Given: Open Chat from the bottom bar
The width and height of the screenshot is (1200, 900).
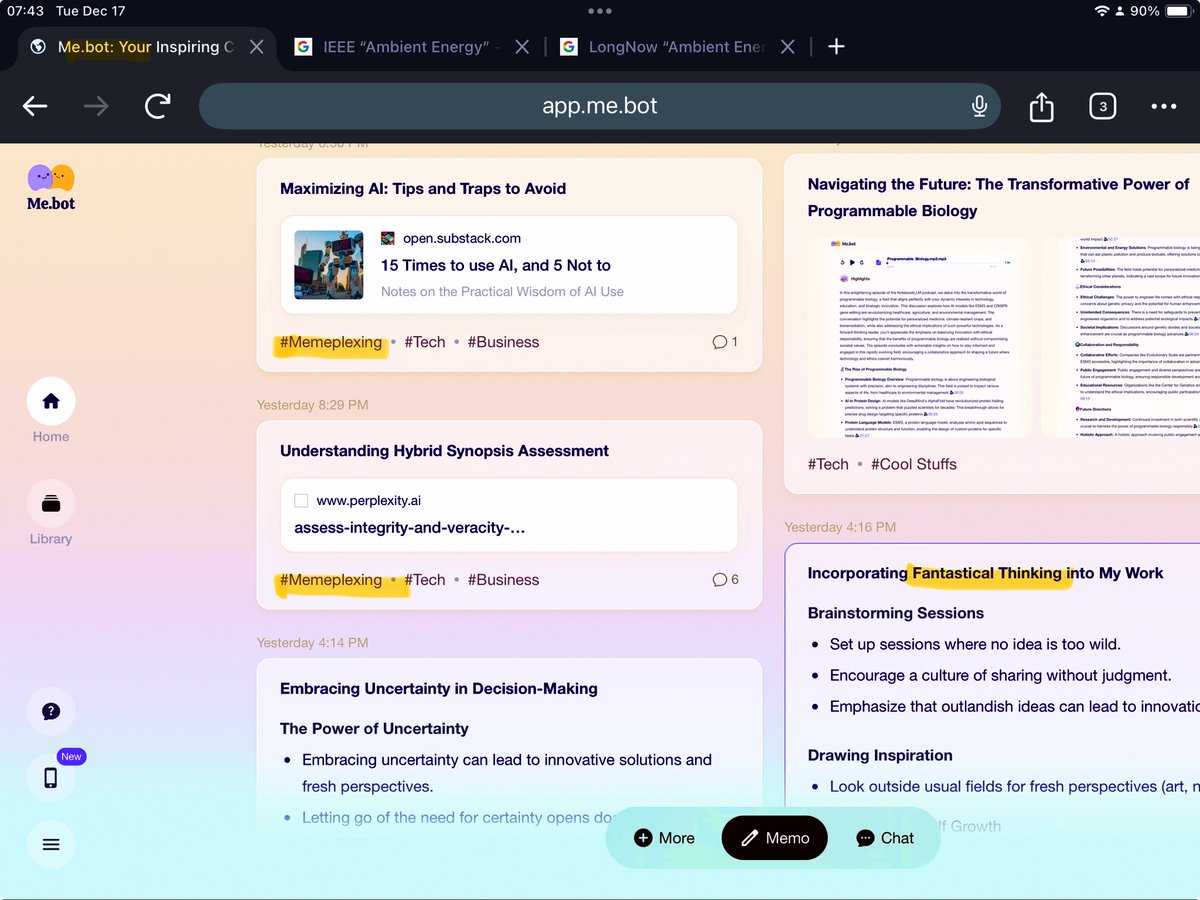Looking at the screenshot, I should tap(885, 838).
